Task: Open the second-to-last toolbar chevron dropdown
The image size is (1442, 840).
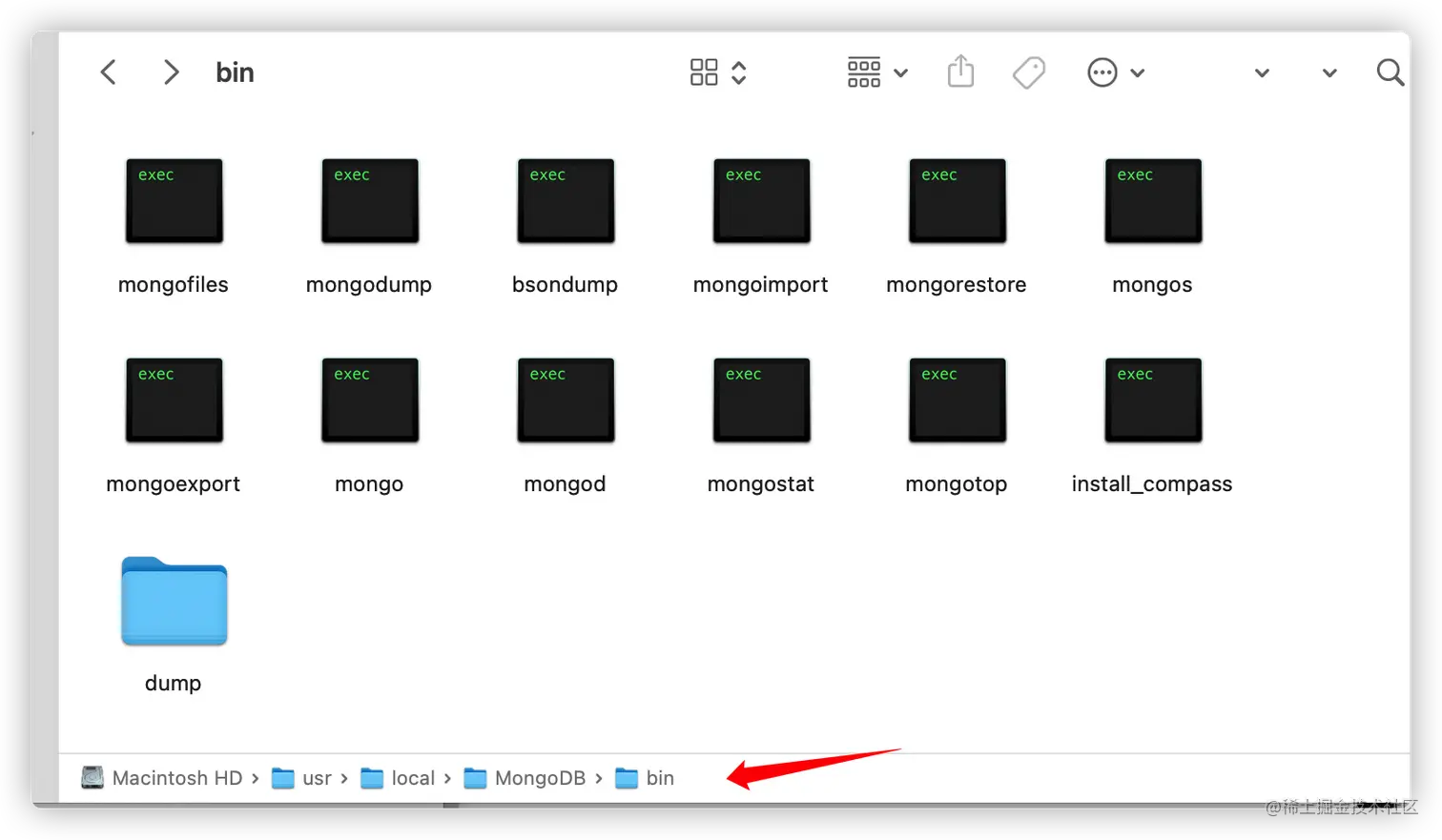Action: tap(1262, 73)
